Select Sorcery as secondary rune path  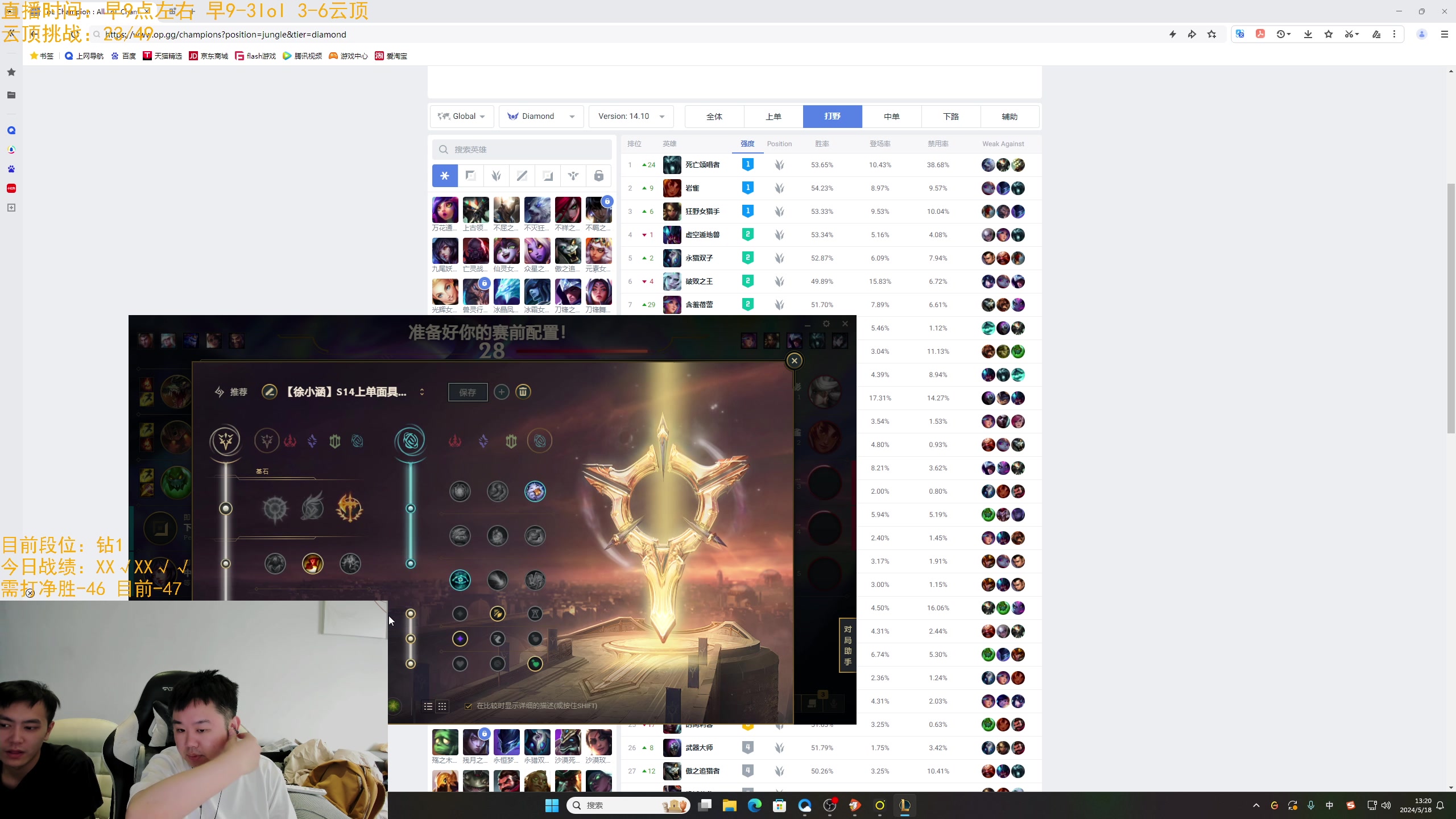(x=483, y=441)
